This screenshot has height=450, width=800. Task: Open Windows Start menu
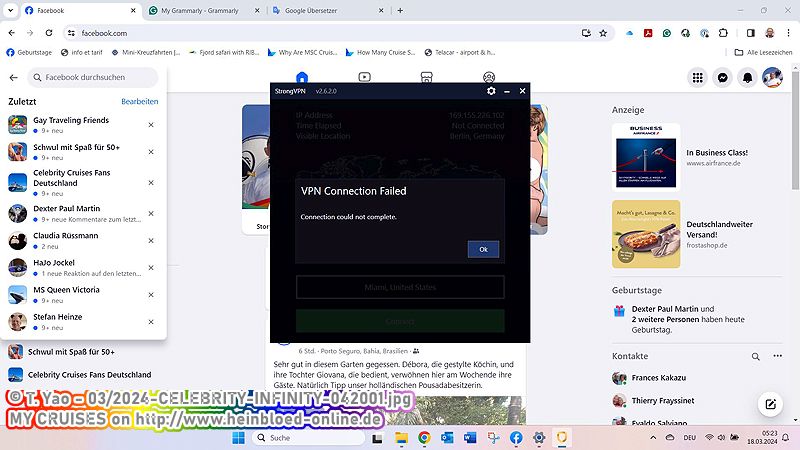238,438
